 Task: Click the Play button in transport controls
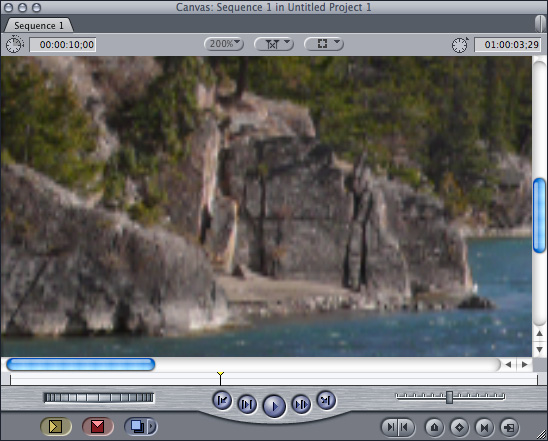[274, 406]
